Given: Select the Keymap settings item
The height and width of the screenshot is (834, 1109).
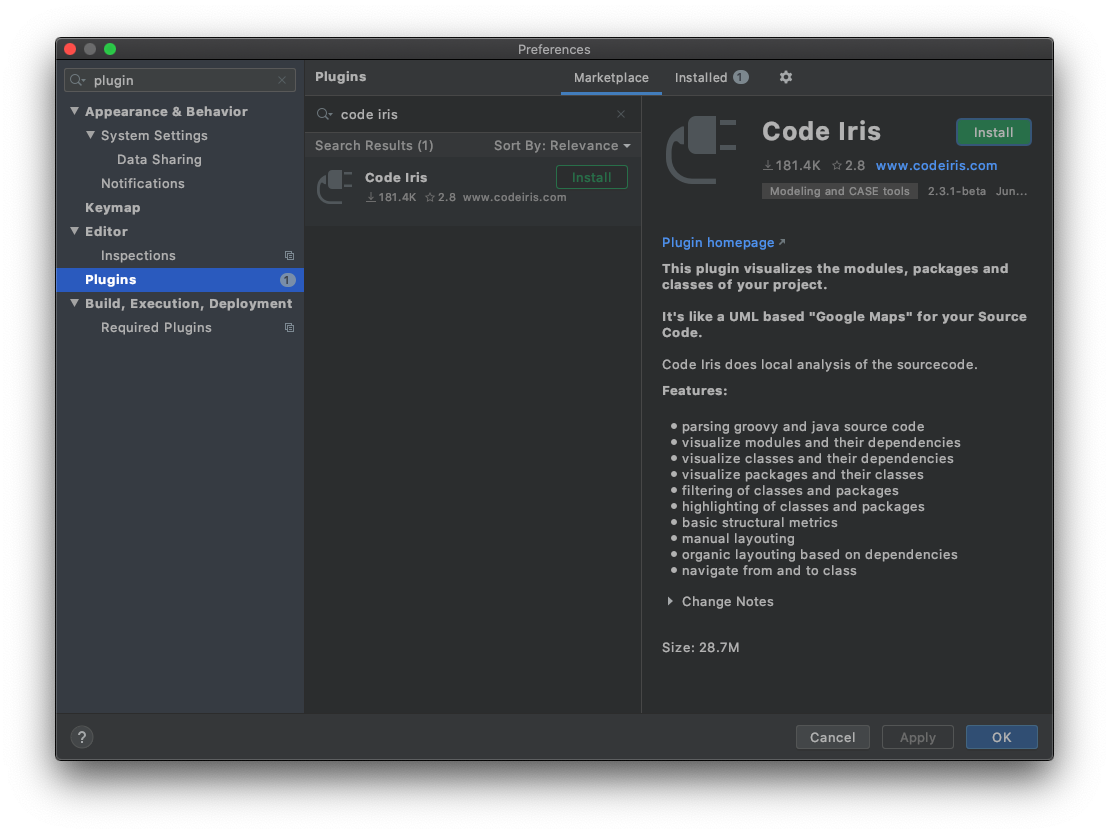Looking at the screenshot, I should pyautogui.click(x=112, y=208).
